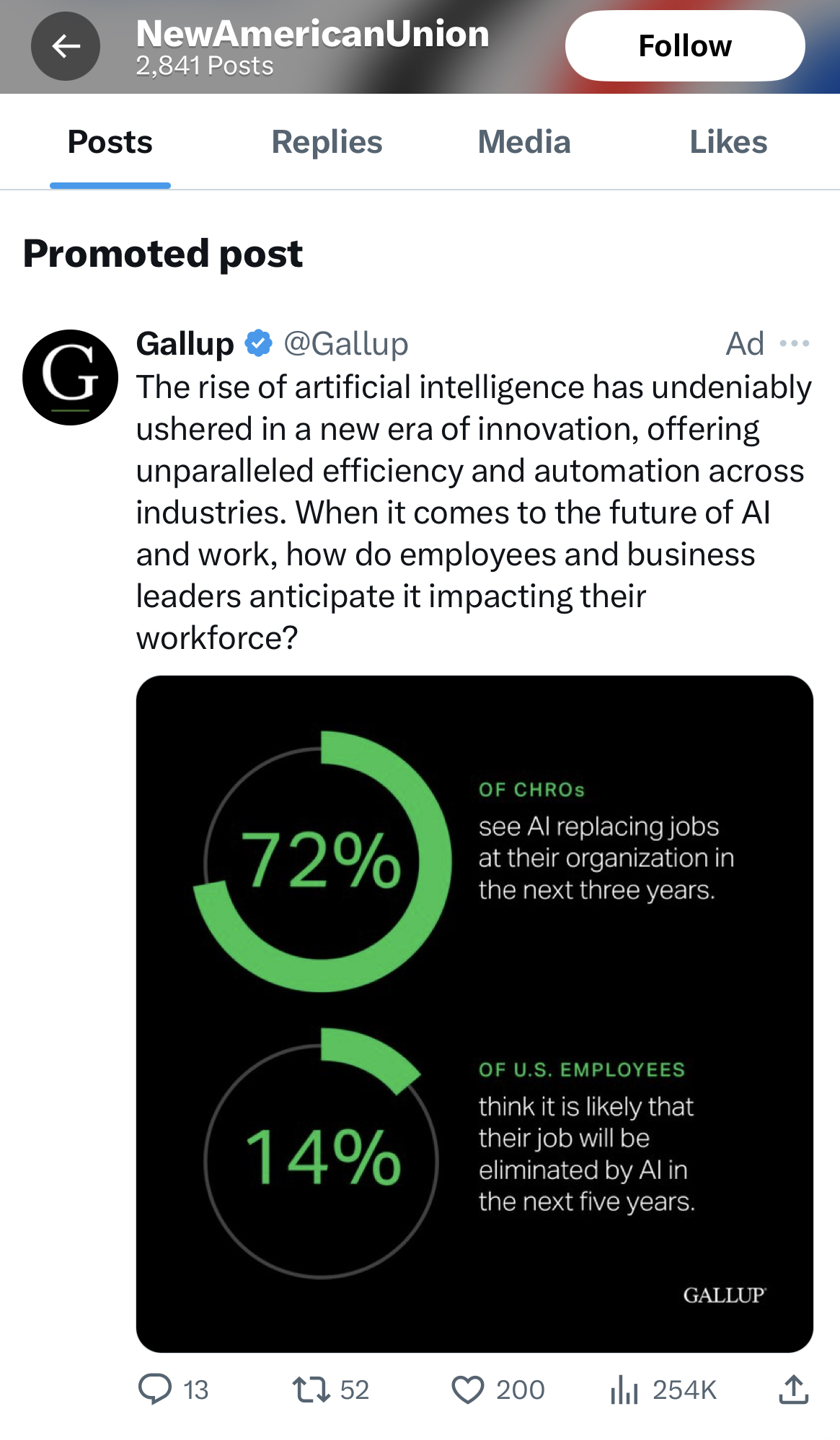840x1440 pixels.
Task: Open the three-dot more options menu
Action: 794,343
